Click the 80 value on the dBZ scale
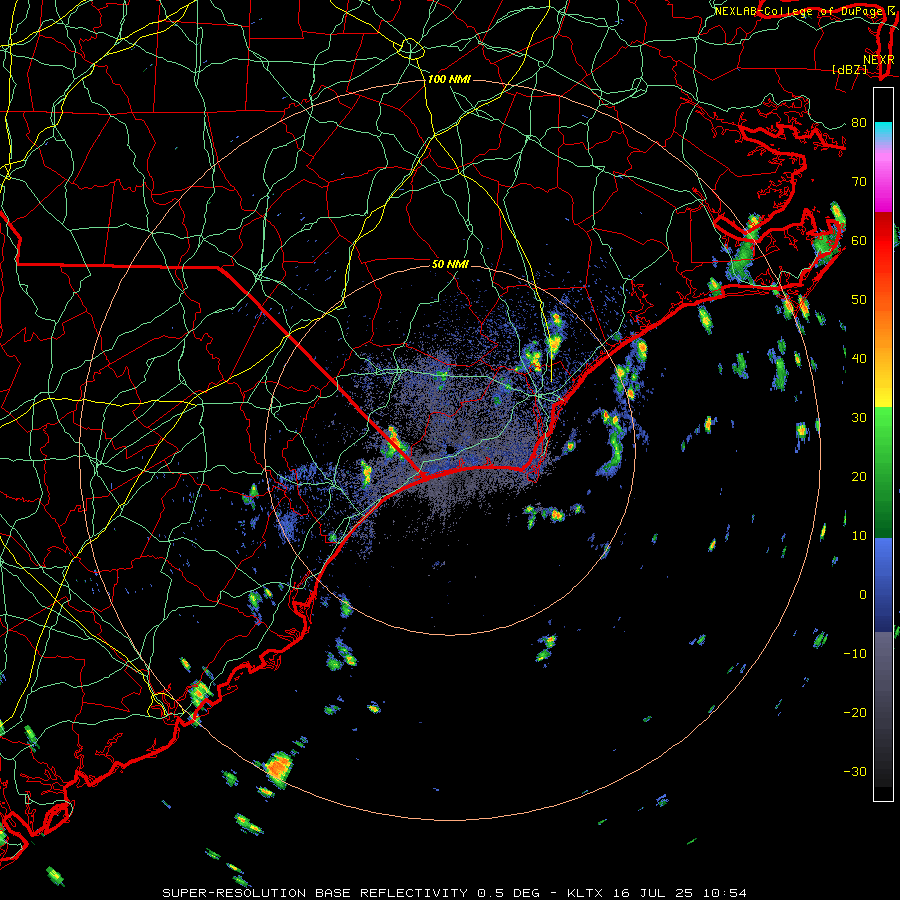 click(859, 122)
